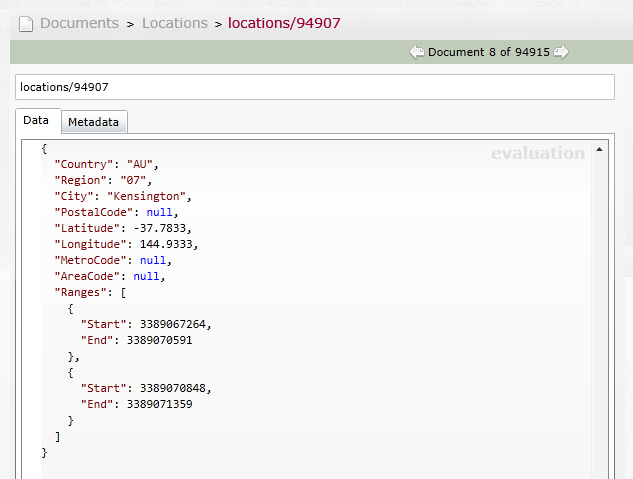Click the PostalCode null value

coord(159,212)
